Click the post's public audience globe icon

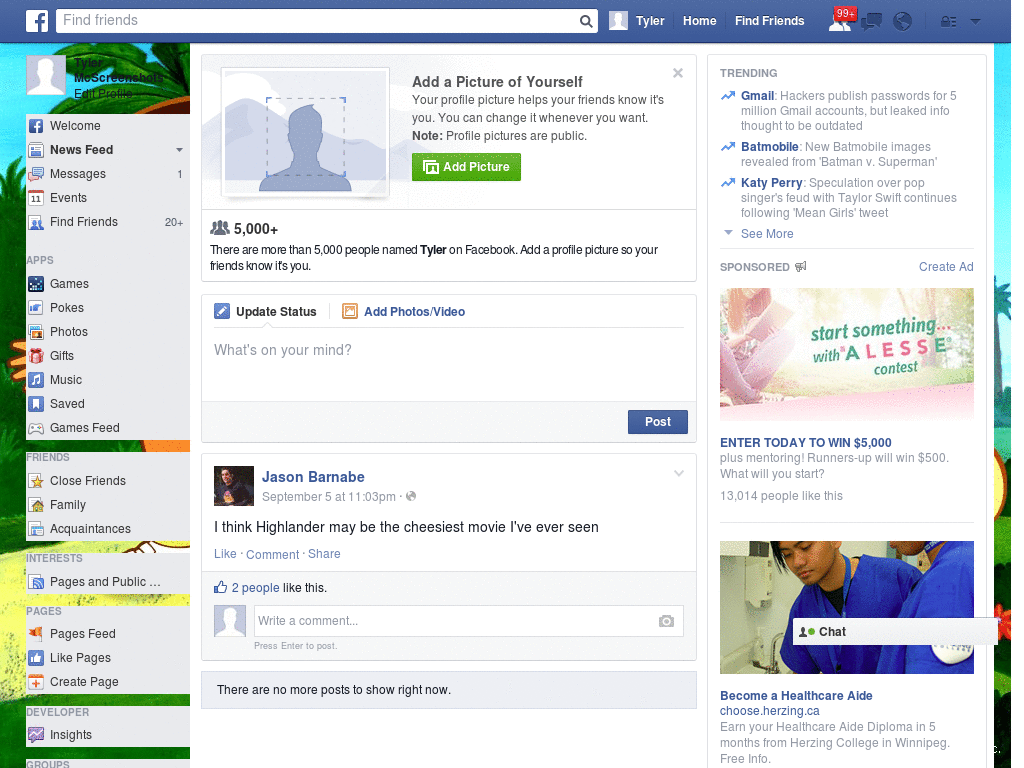[411, 496]
